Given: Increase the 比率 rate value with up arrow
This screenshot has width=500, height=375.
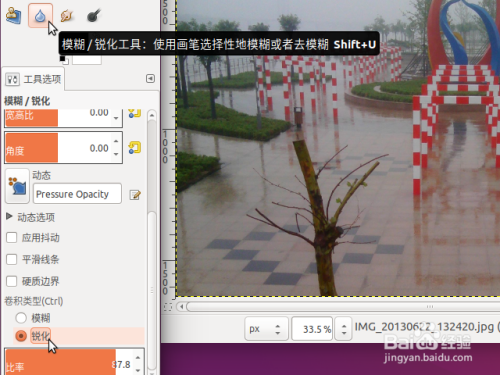Looking at the screenshot, I should 138,358.
